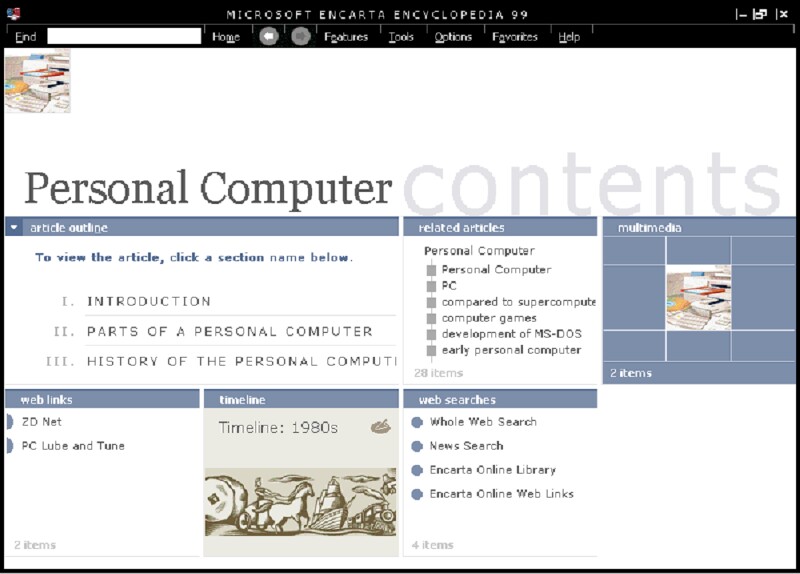800x574 pixels.
Task: Click '2 items' in multimedia panel
Action: point(631,373)
